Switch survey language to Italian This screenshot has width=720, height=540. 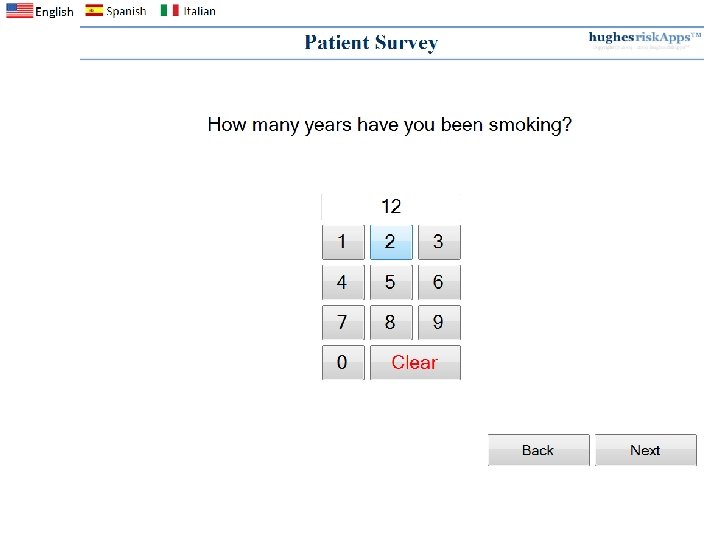pyautogui.click(x=188, y=11)
